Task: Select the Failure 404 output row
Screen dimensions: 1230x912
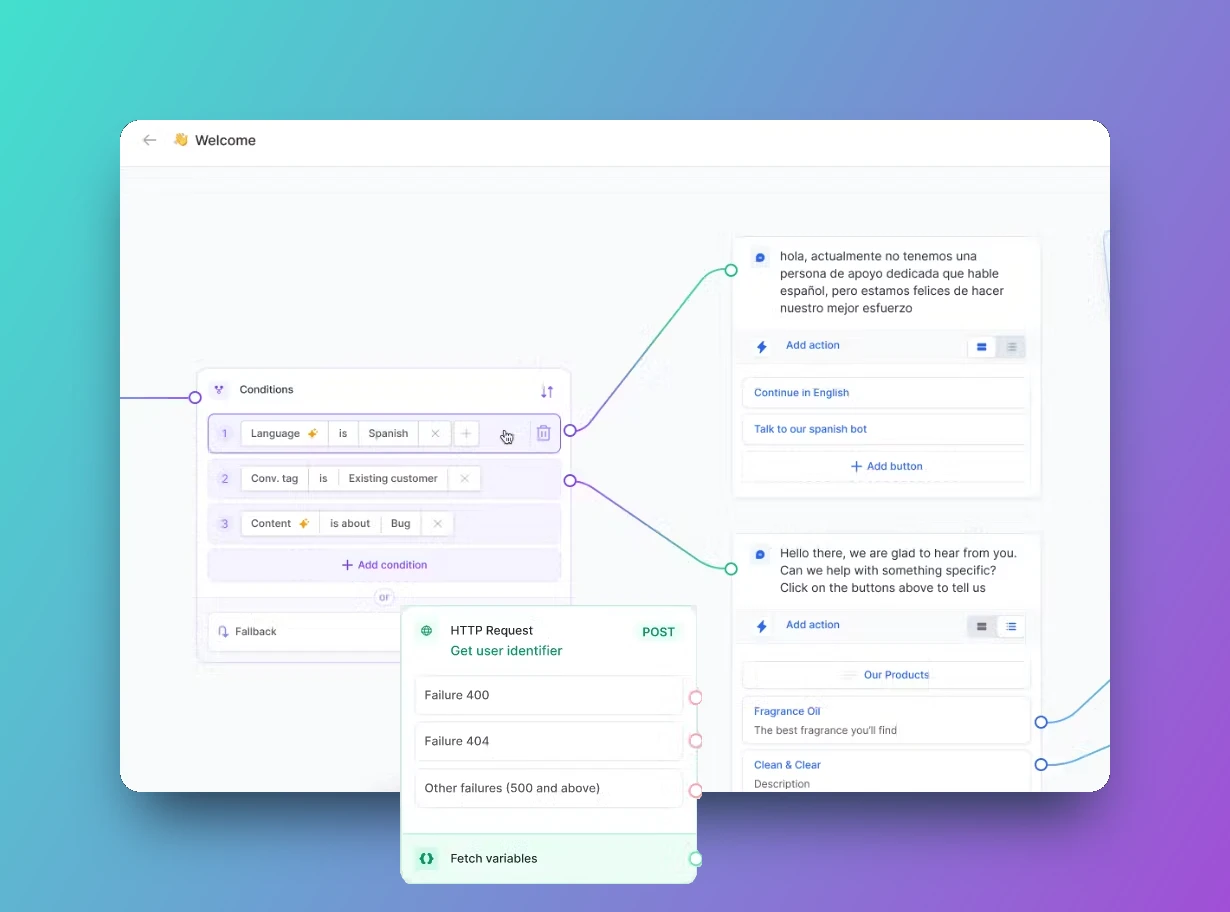Action: click(x=548, y=741)
